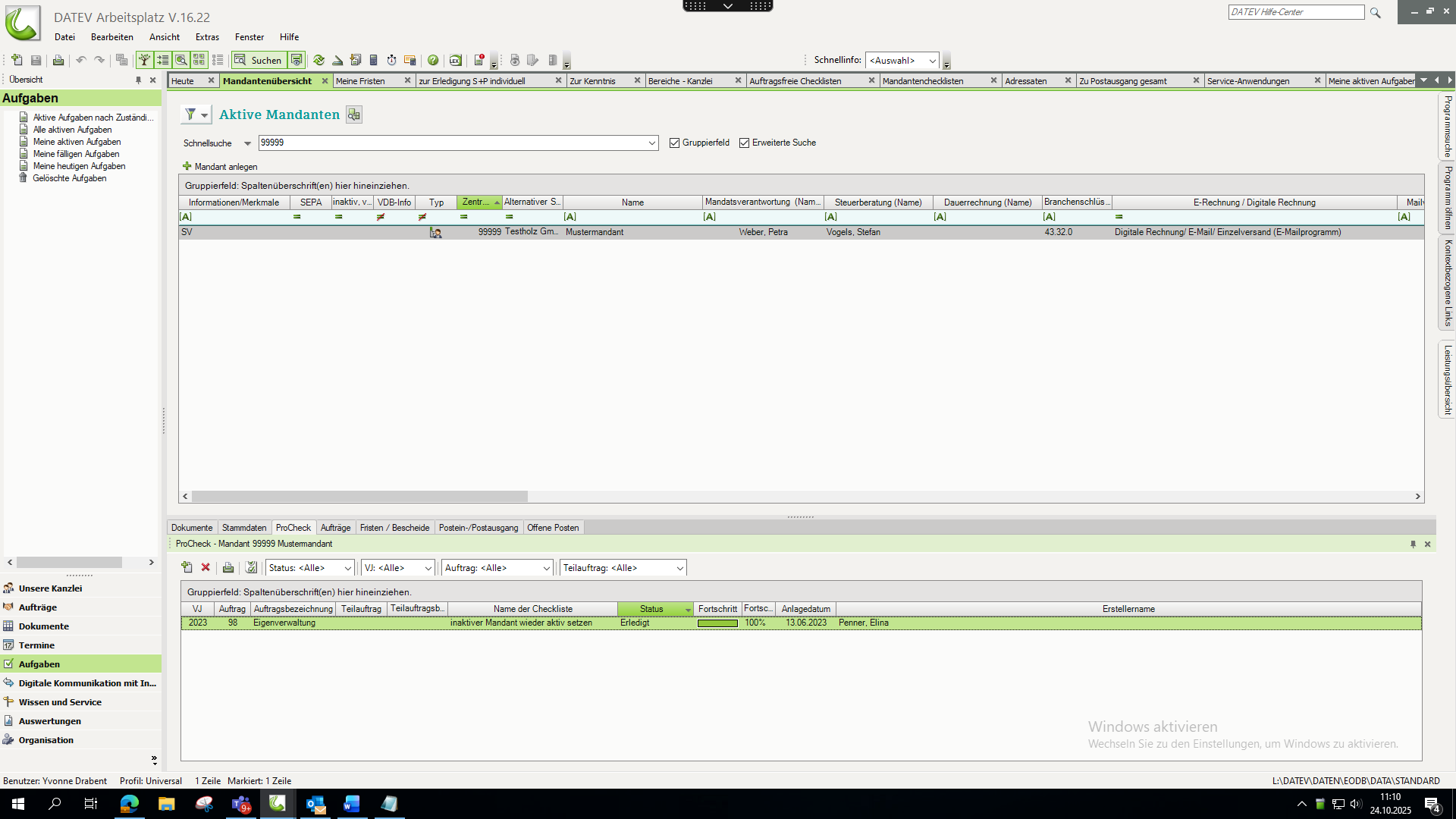Click red X delete icon in ProCheck
The height and width of the screenshot is (819, 1456).
(x=206, y=567)
